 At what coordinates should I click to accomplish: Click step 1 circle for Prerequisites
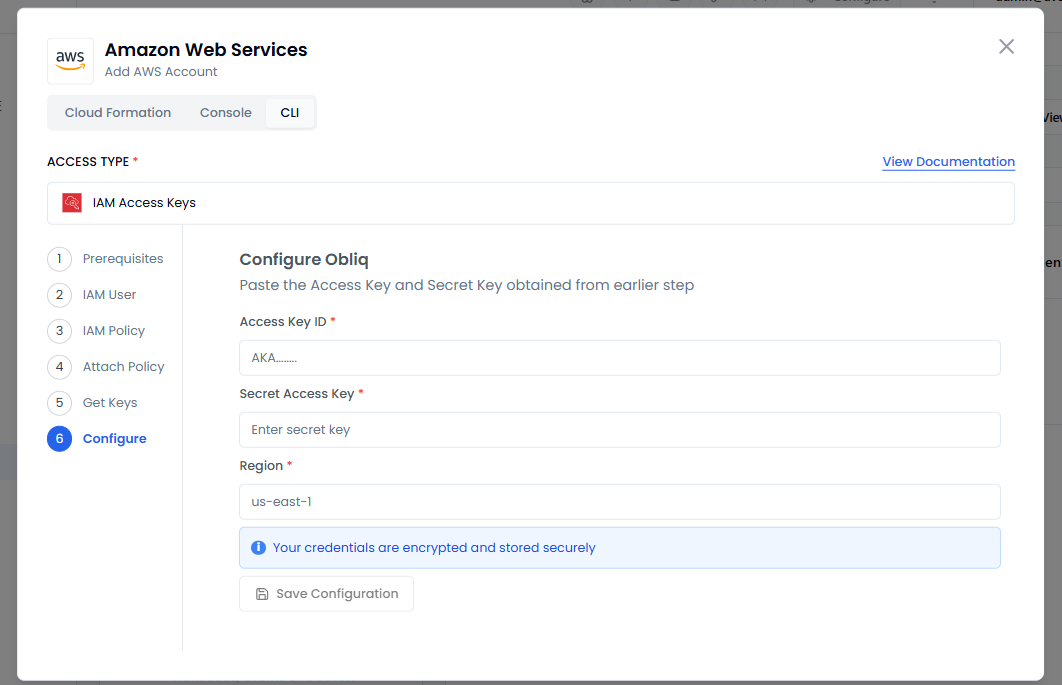pyautogui.click(x=59, y=259)
